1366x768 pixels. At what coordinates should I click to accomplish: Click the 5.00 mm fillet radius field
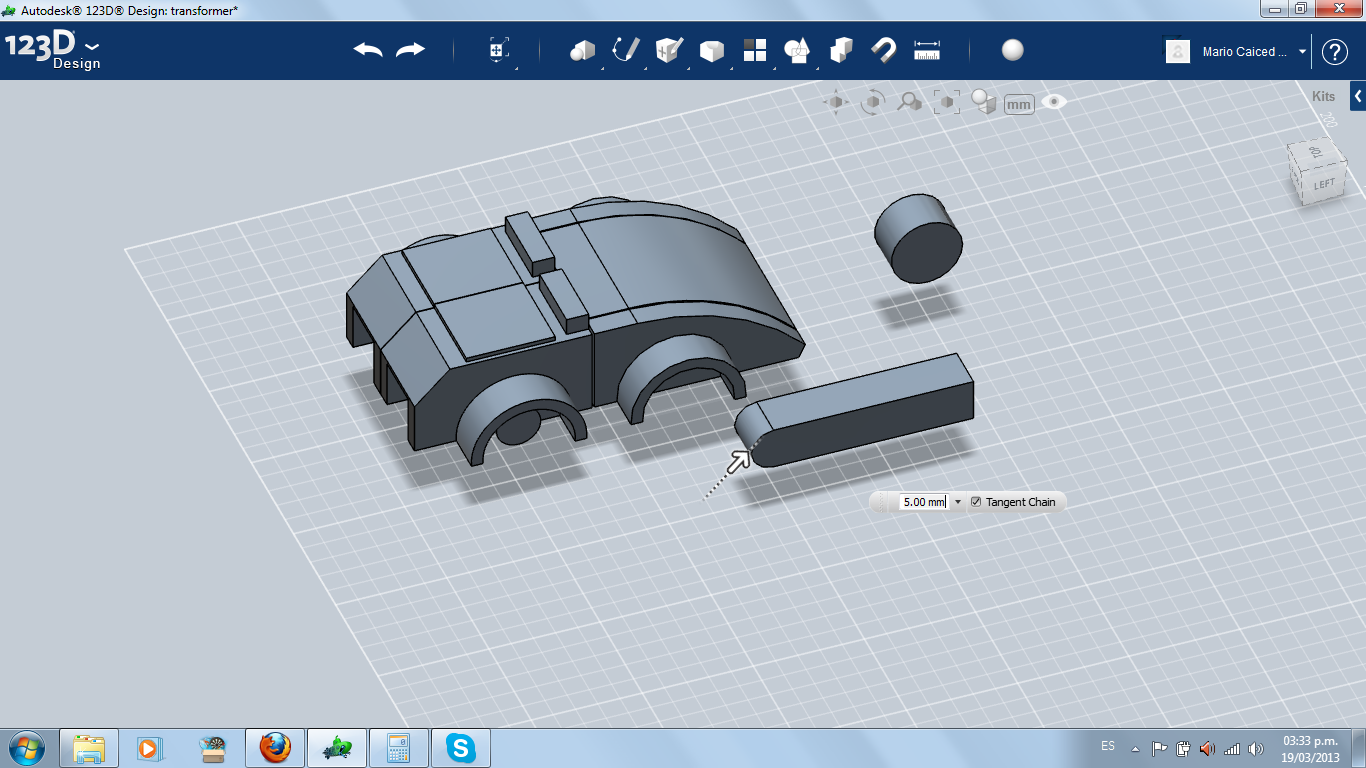pos(923,502)
